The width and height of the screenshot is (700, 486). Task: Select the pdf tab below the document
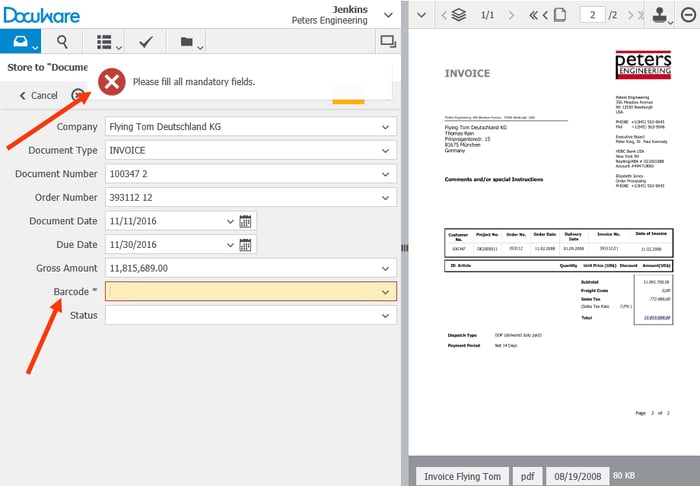tap(529, 475)
